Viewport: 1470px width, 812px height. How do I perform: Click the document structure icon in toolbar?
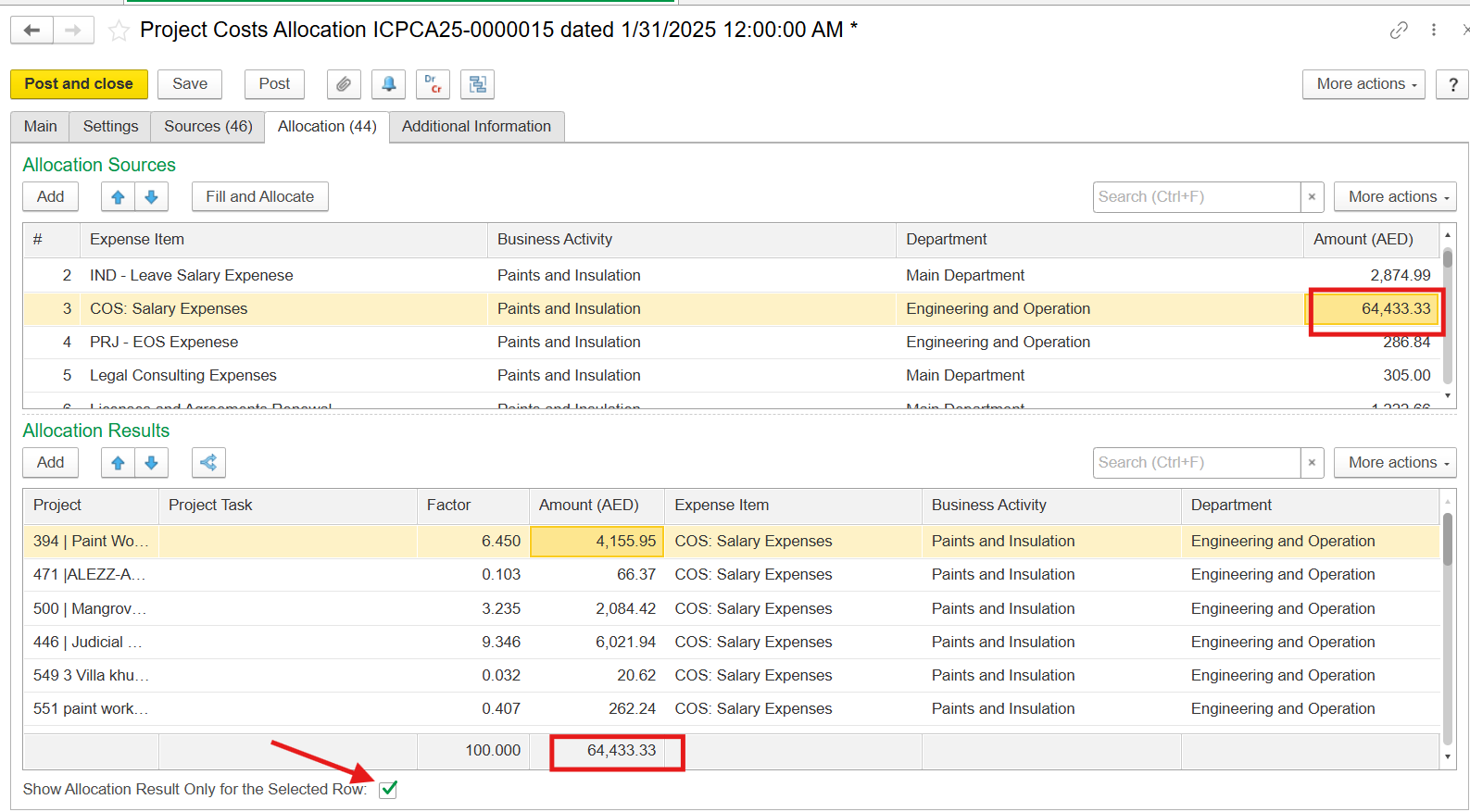coord(477,84)
